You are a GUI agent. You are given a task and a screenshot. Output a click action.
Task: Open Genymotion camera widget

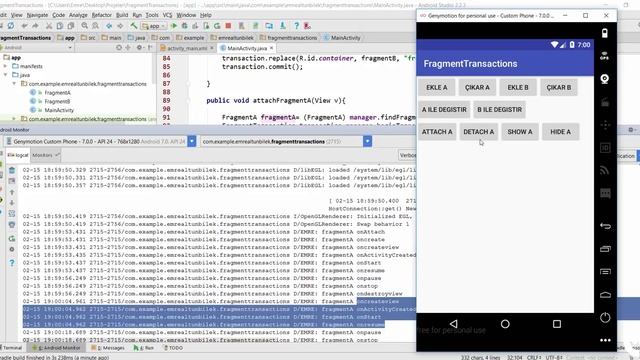pyautogui.click(x=605, y=79)
